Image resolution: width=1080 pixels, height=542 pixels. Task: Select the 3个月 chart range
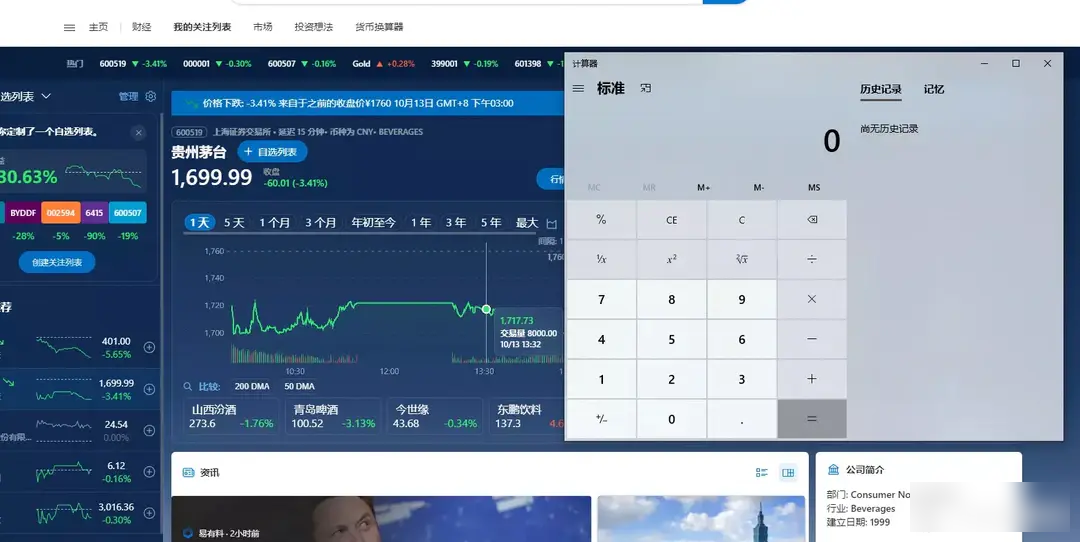320,222
